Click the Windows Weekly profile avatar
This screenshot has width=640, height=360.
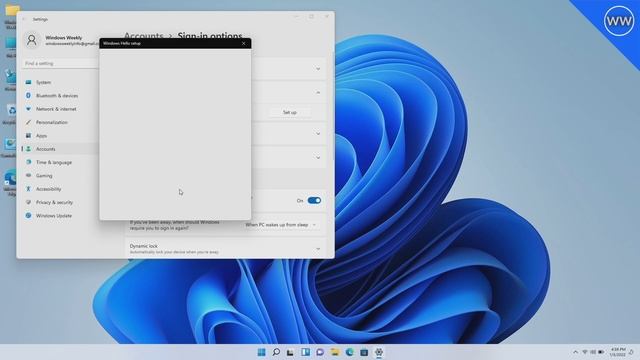tap(31, 40)
